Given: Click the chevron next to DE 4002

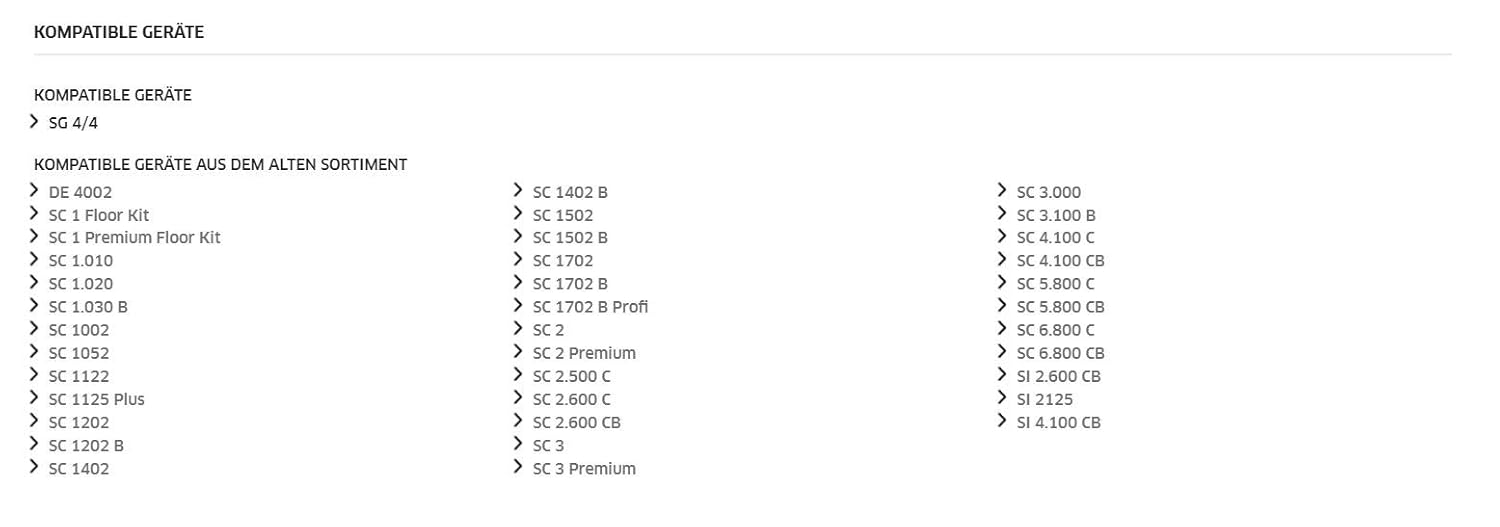Looking at the screenshot, I should pyautogui.click(x=35, y=191).
